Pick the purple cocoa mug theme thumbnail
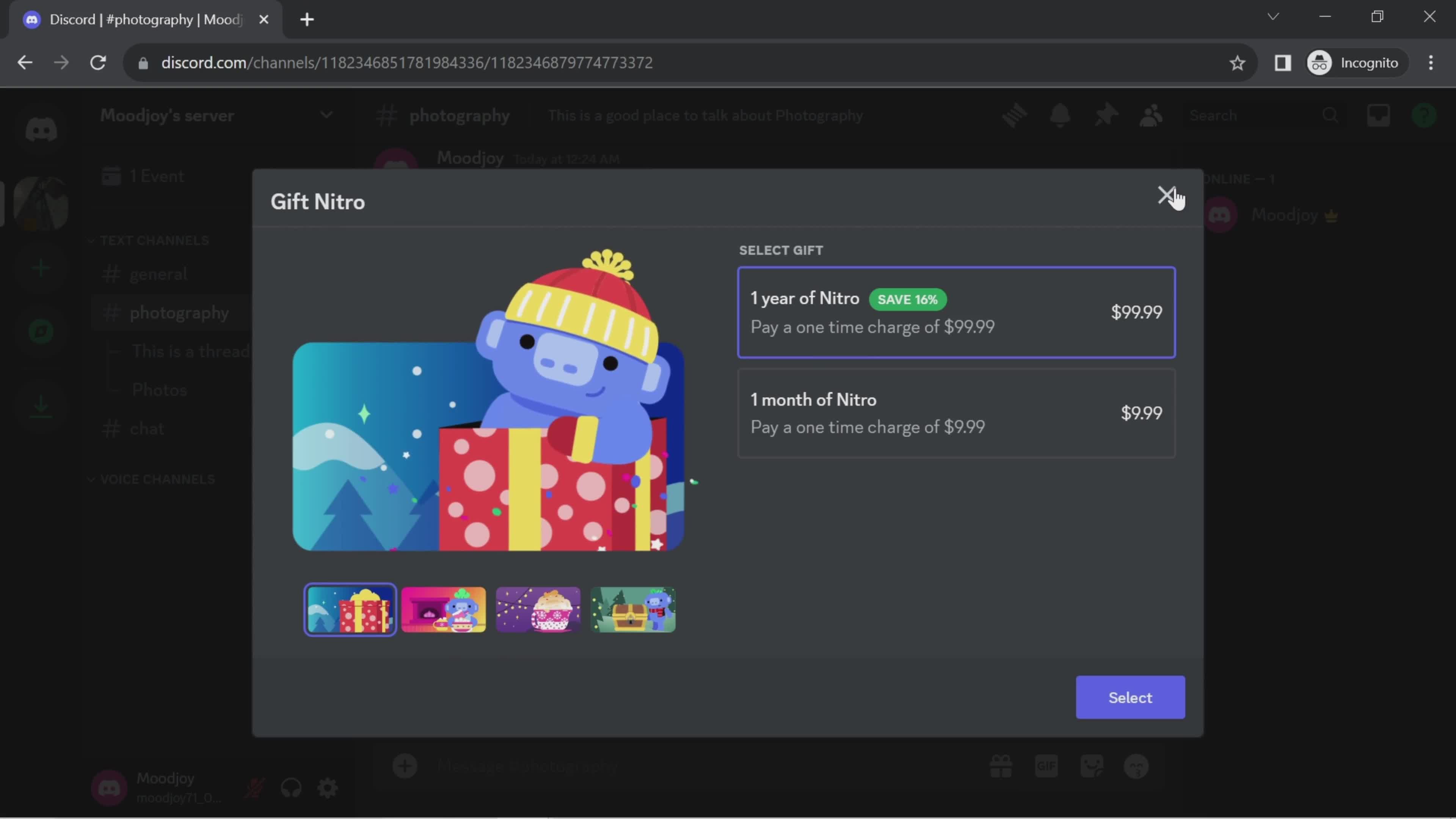 click(538, 610)
